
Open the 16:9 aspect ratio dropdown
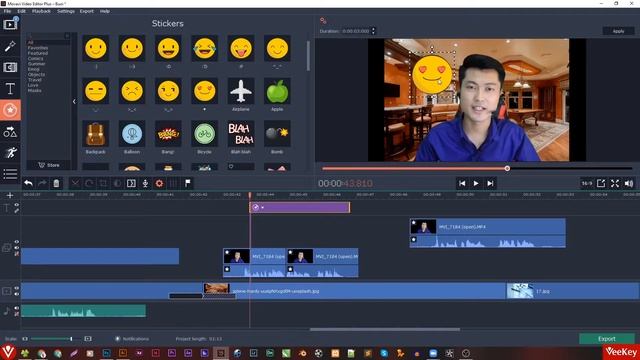pyautogui.click(x=587, y=183)
